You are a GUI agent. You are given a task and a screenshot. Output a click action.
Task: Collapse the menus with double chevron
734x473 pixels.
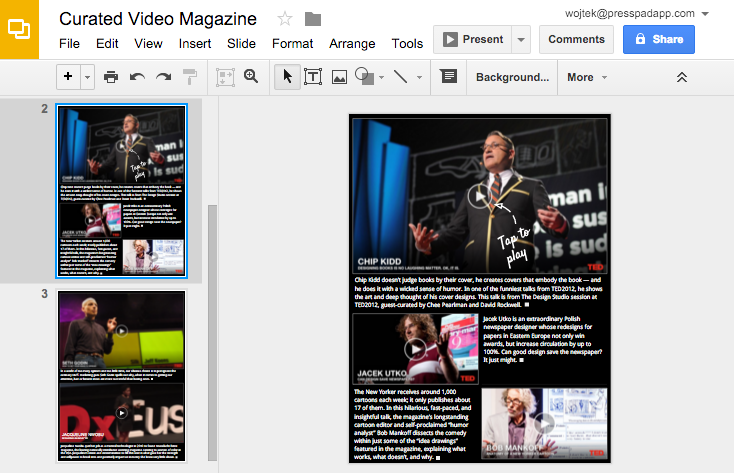pyautogui.click(x=682, y=77)
